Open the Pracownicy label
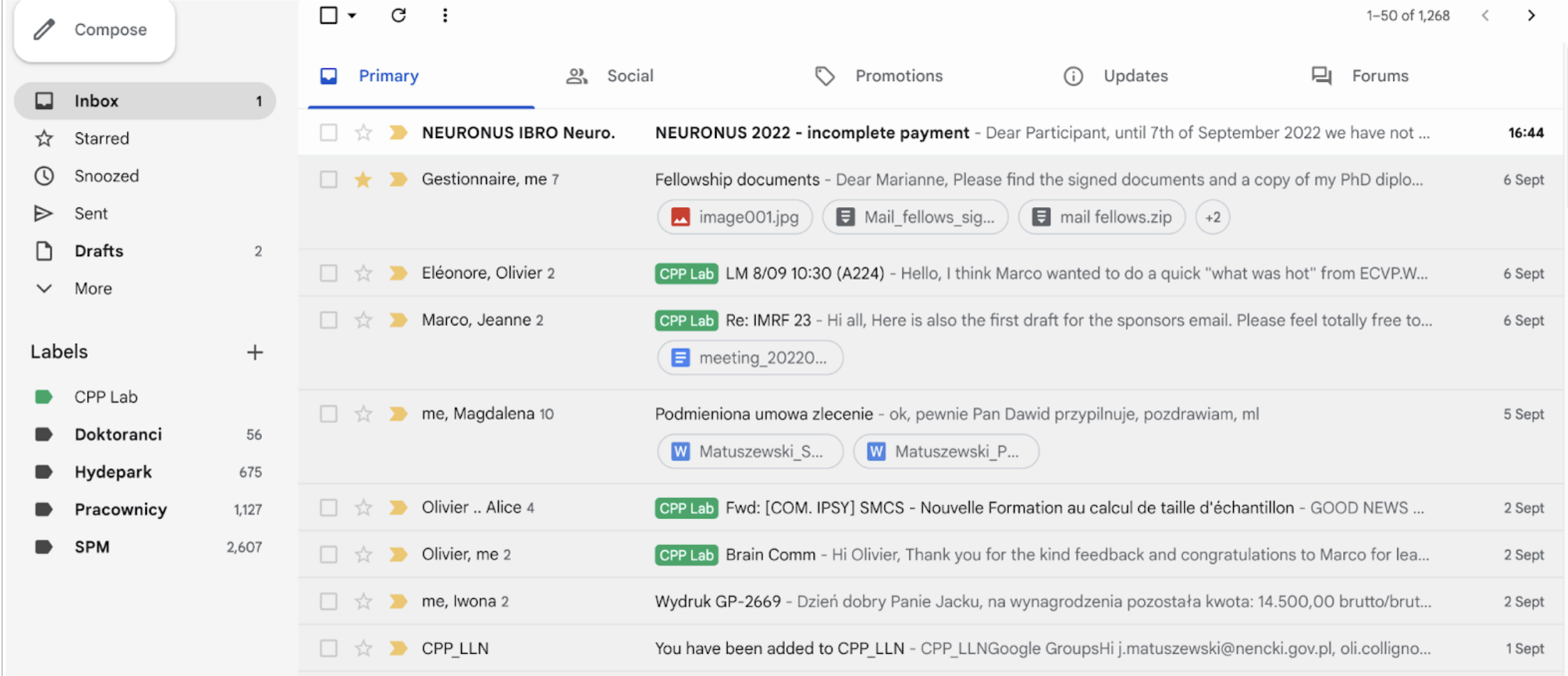 (145, 509)
